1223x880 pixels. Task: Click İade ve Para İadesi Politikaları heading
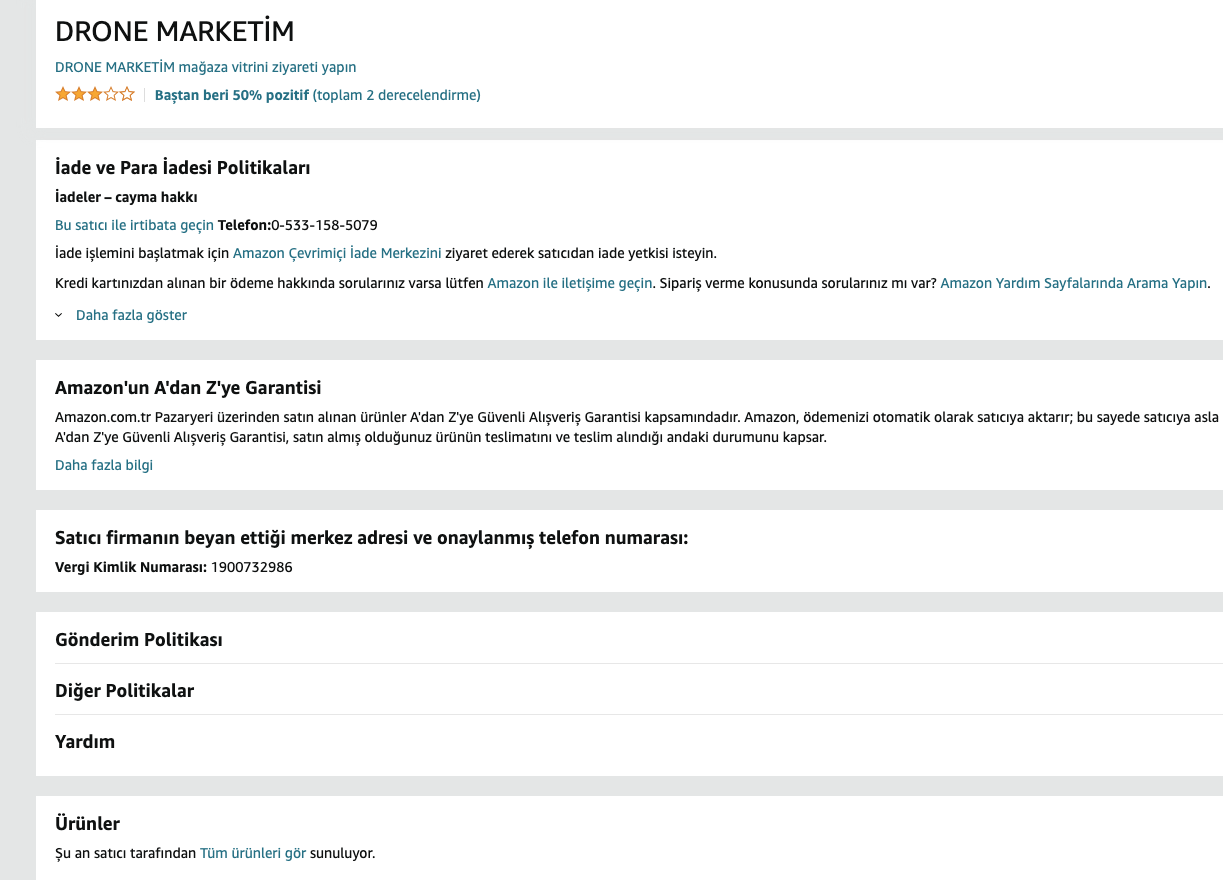[x=182, y=168]
